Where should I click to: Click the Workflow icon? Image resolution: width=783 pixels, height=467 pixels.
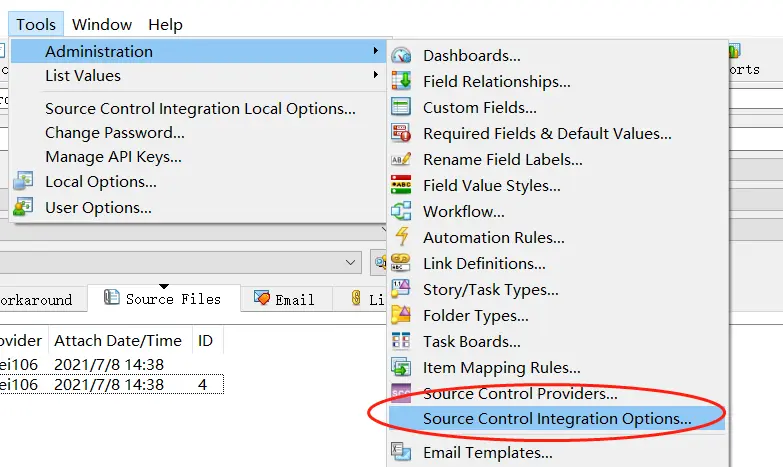401,212
